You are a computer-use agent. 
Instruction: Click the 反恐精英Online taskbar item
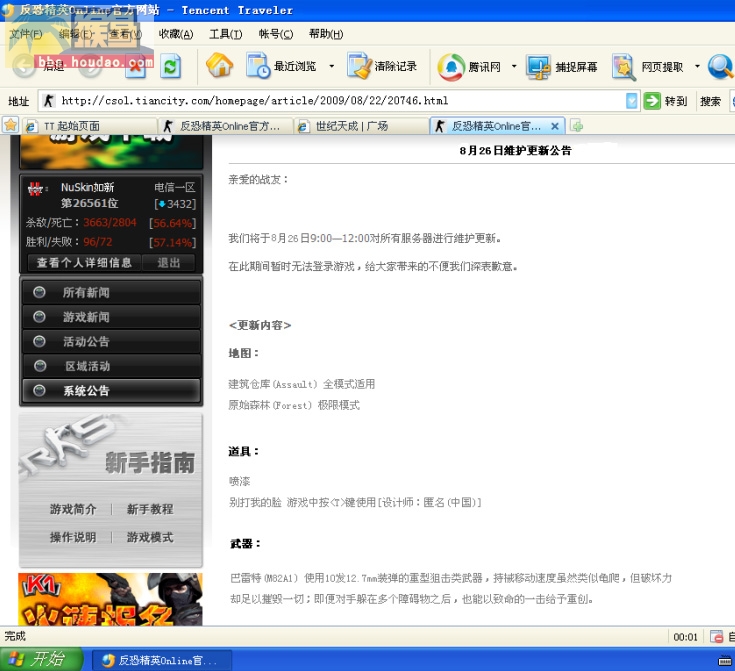161,660
